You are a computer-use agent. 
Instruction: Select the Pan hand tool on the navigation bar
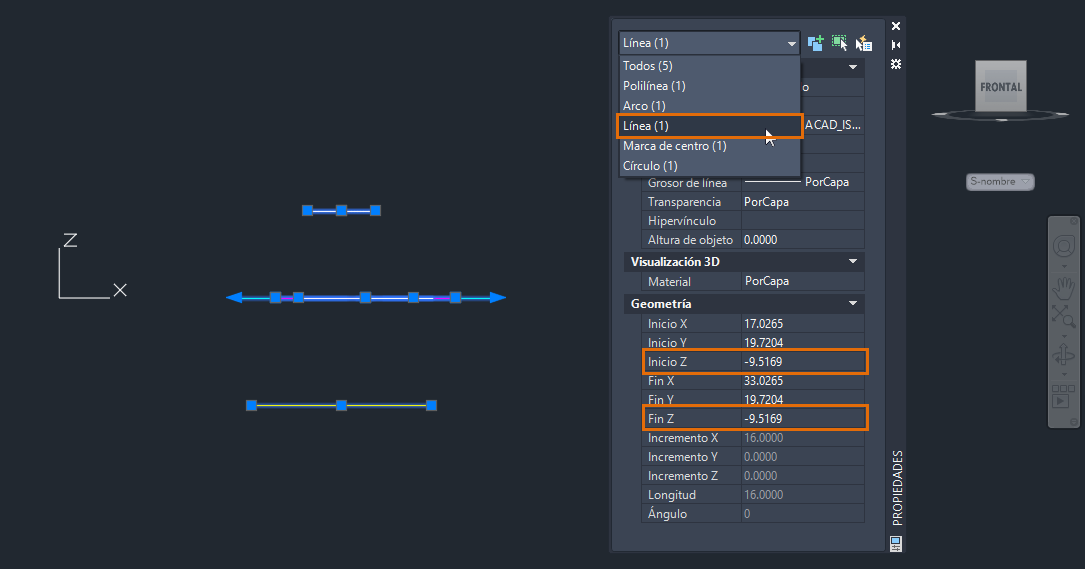click(x=1064, y=287)
